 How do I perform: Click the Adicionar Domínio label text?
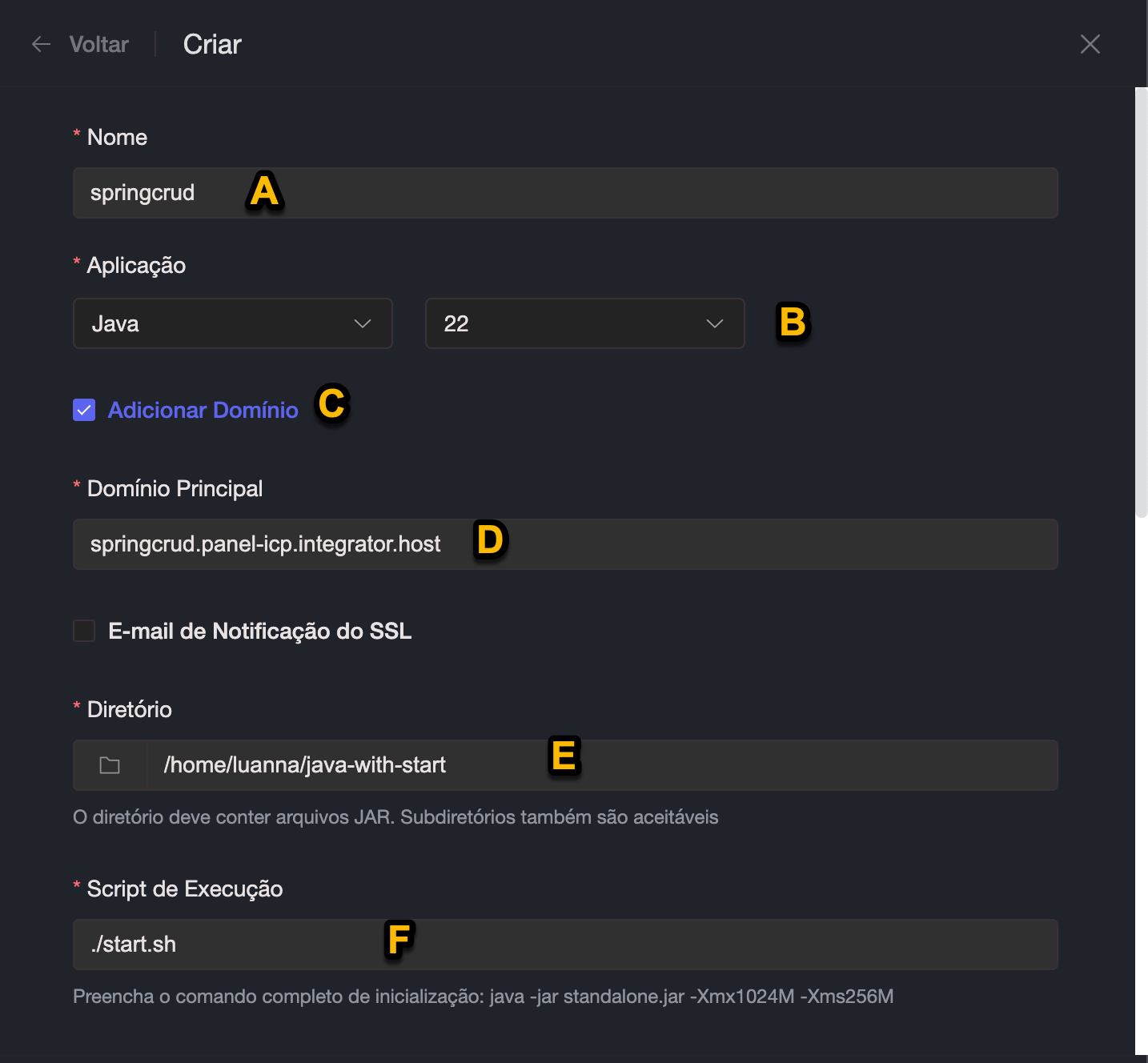pos(203,410)
